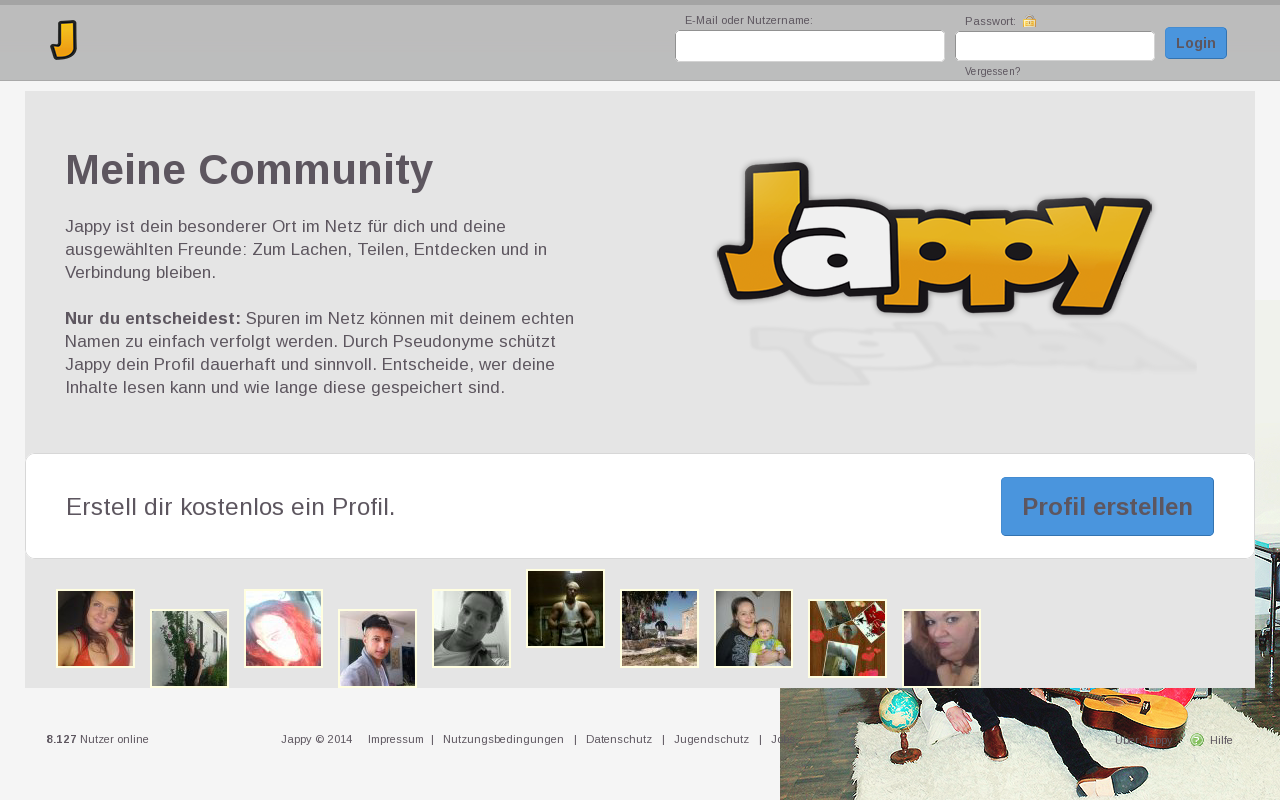Open black-and-white man's face photo
Viewport: 1280px width, 800px height.
pos(471,628)
